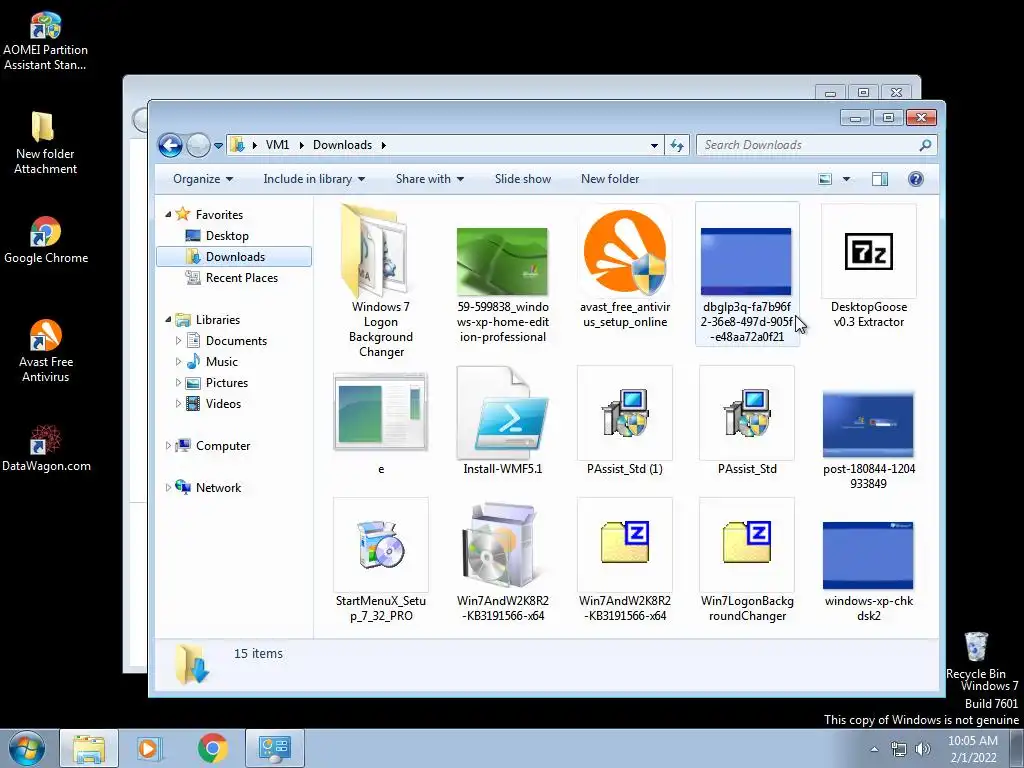The width and height of the screenshot is (1024, 768).
Task: Select the 59-599838_windows-xp-home-edition-professional image
Action: [x=502, y=281]
